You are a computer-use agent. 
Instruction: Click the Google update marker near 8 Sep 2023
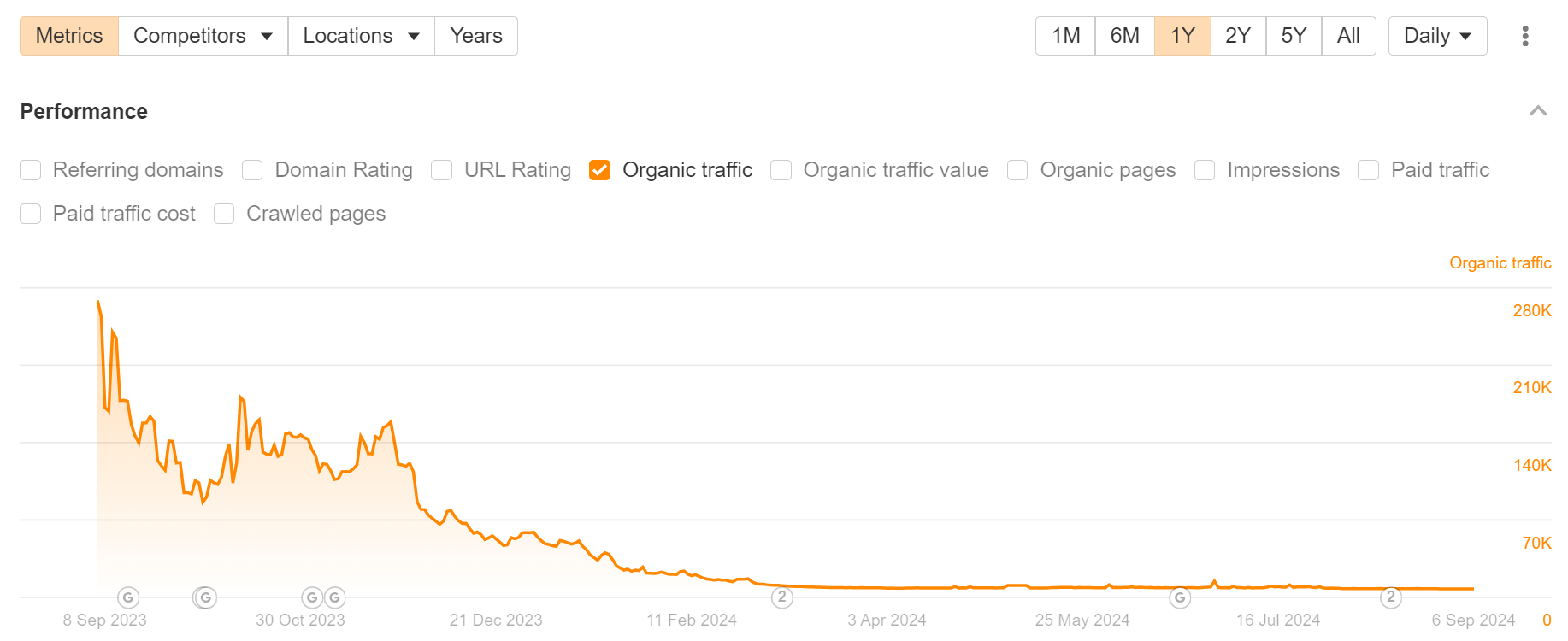tap(127, 597)
